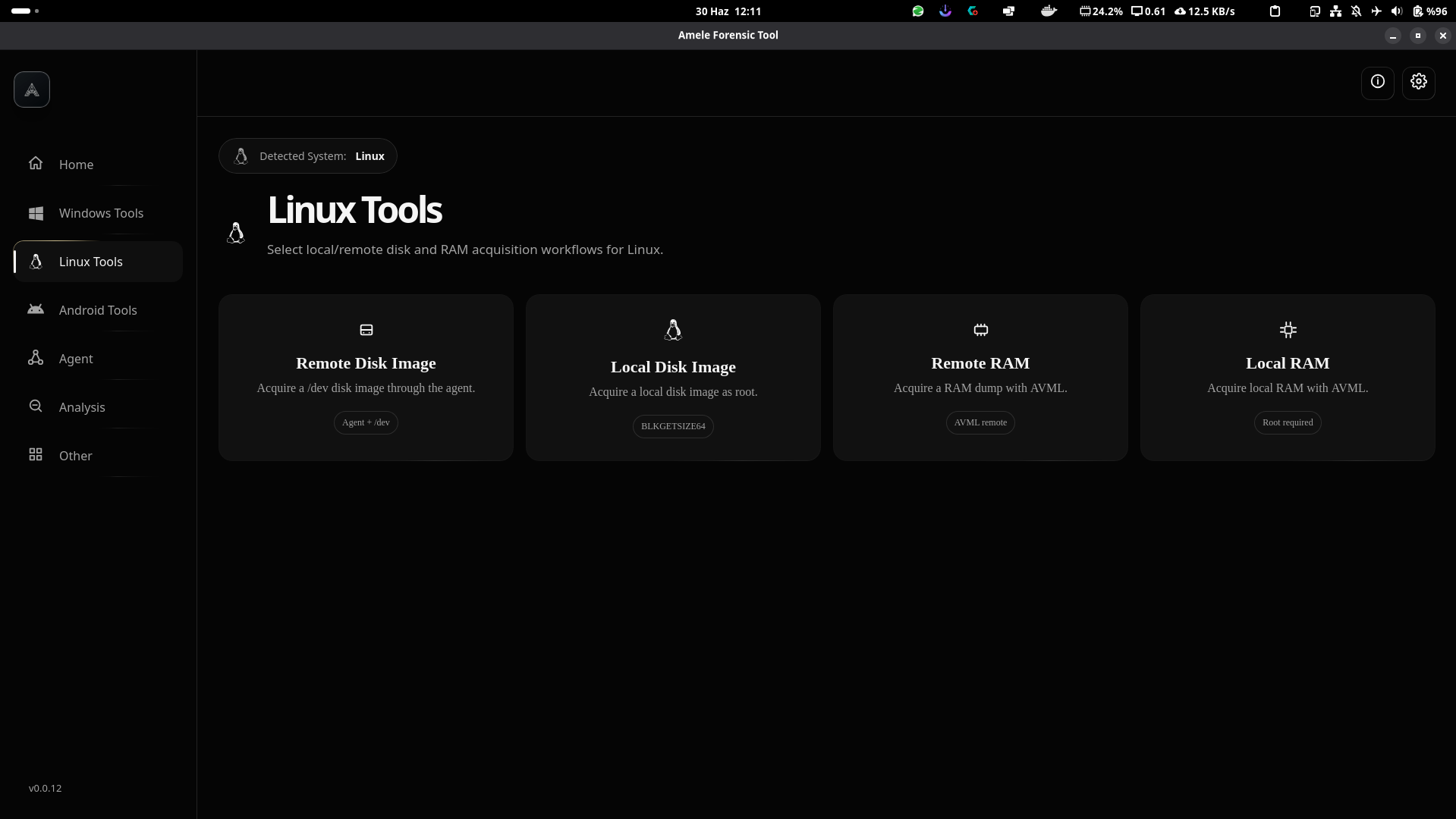
Task: Click the Android robot icon in sidebar
Action: click(36, 309)
